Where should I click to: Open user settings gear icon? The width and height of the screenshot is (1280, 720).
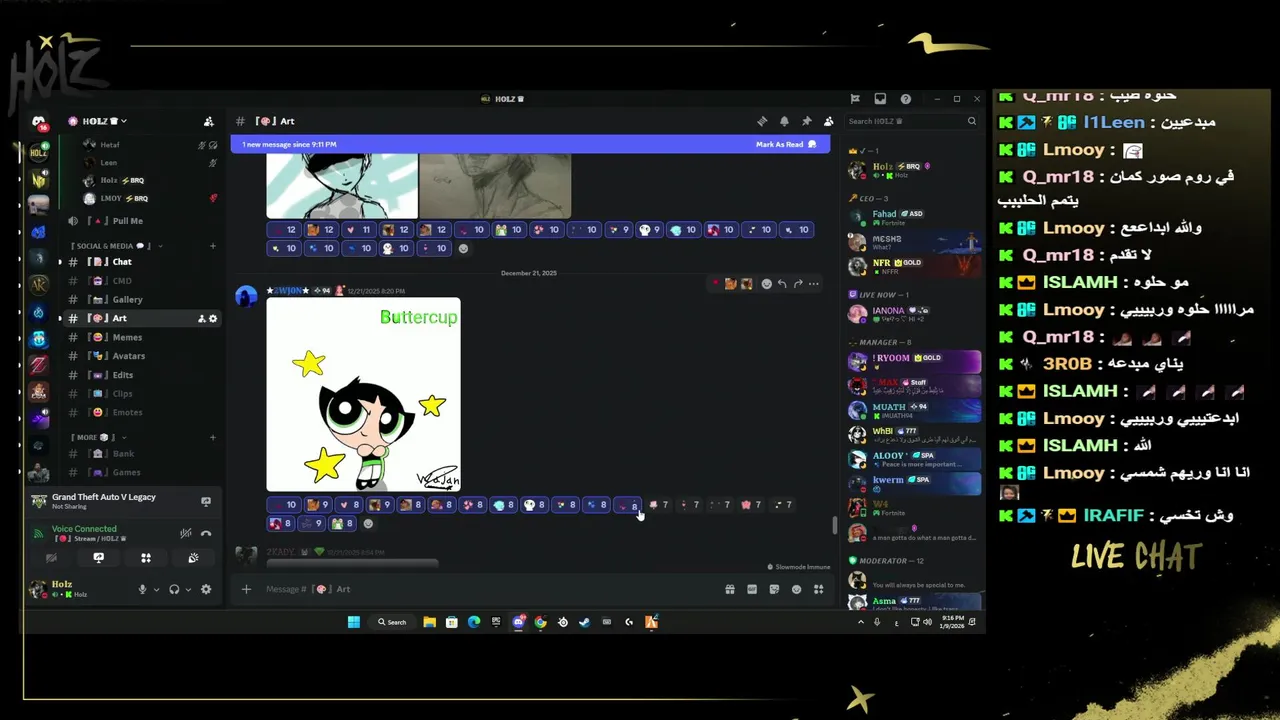click(x=206, y=589)
